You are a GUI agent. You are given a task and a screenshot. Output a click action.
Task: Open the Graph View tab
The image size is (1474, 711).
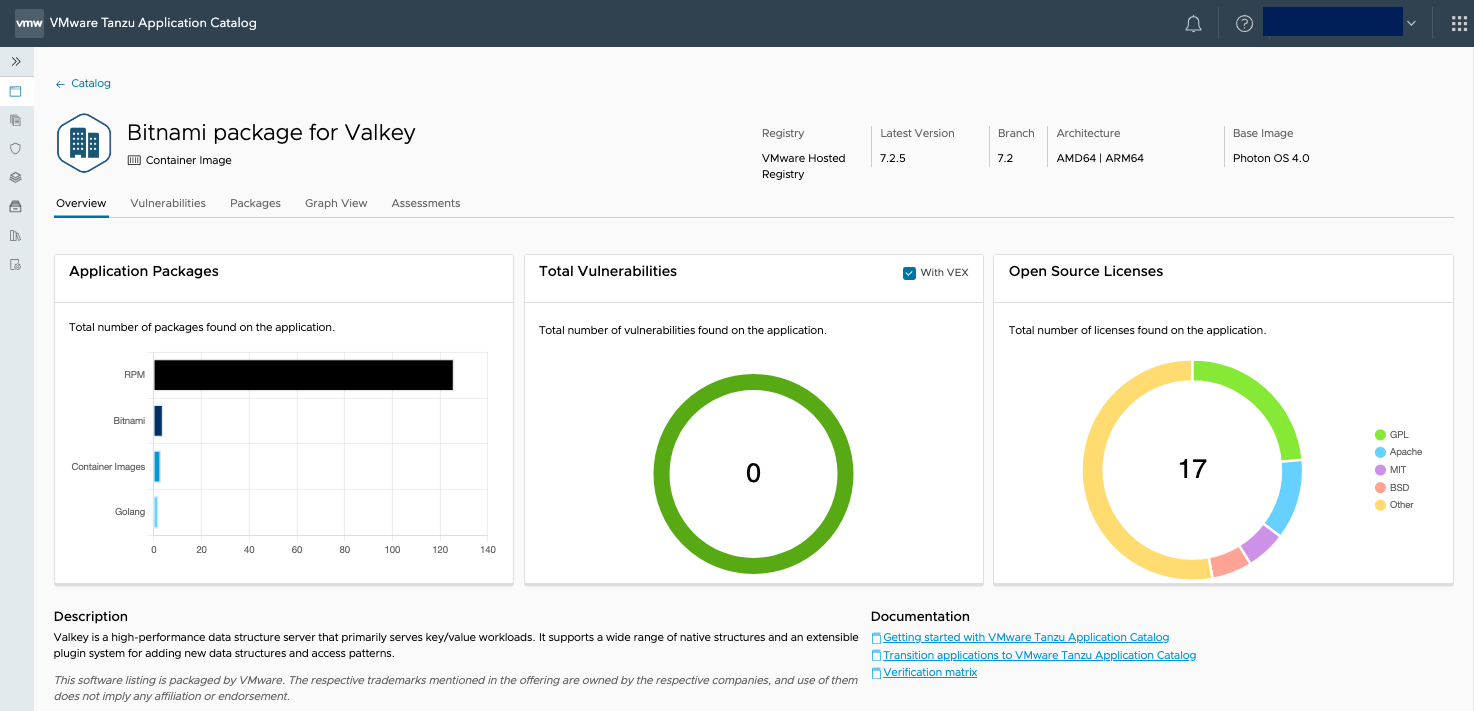(336, 203)
